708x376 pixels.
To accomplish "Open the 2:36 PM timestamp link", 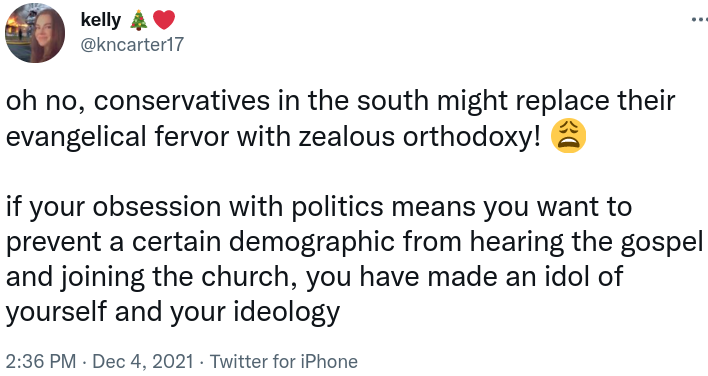I will coord(41,362).
